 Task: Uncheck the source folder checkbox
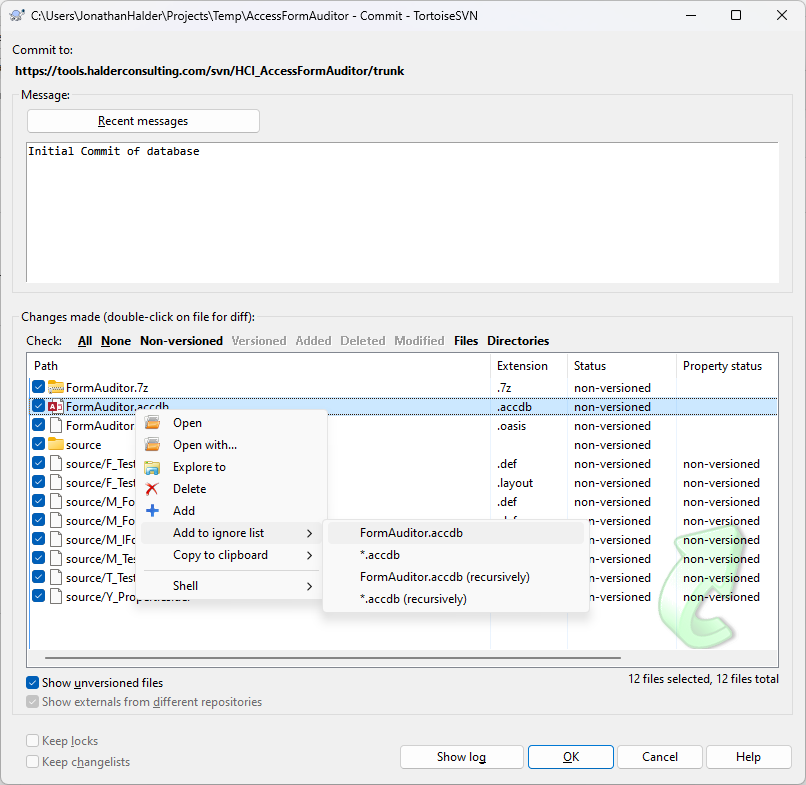[x=39, y=444]
